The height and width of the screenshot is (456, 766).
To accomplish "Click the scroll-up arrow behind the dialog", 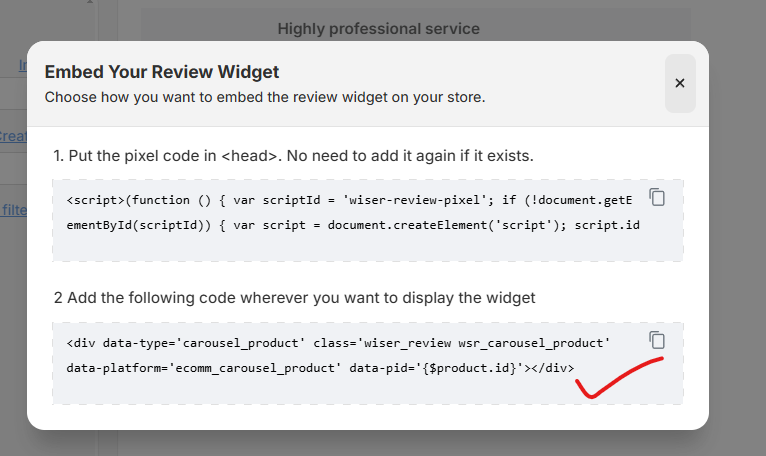I will tap(90, 4).
